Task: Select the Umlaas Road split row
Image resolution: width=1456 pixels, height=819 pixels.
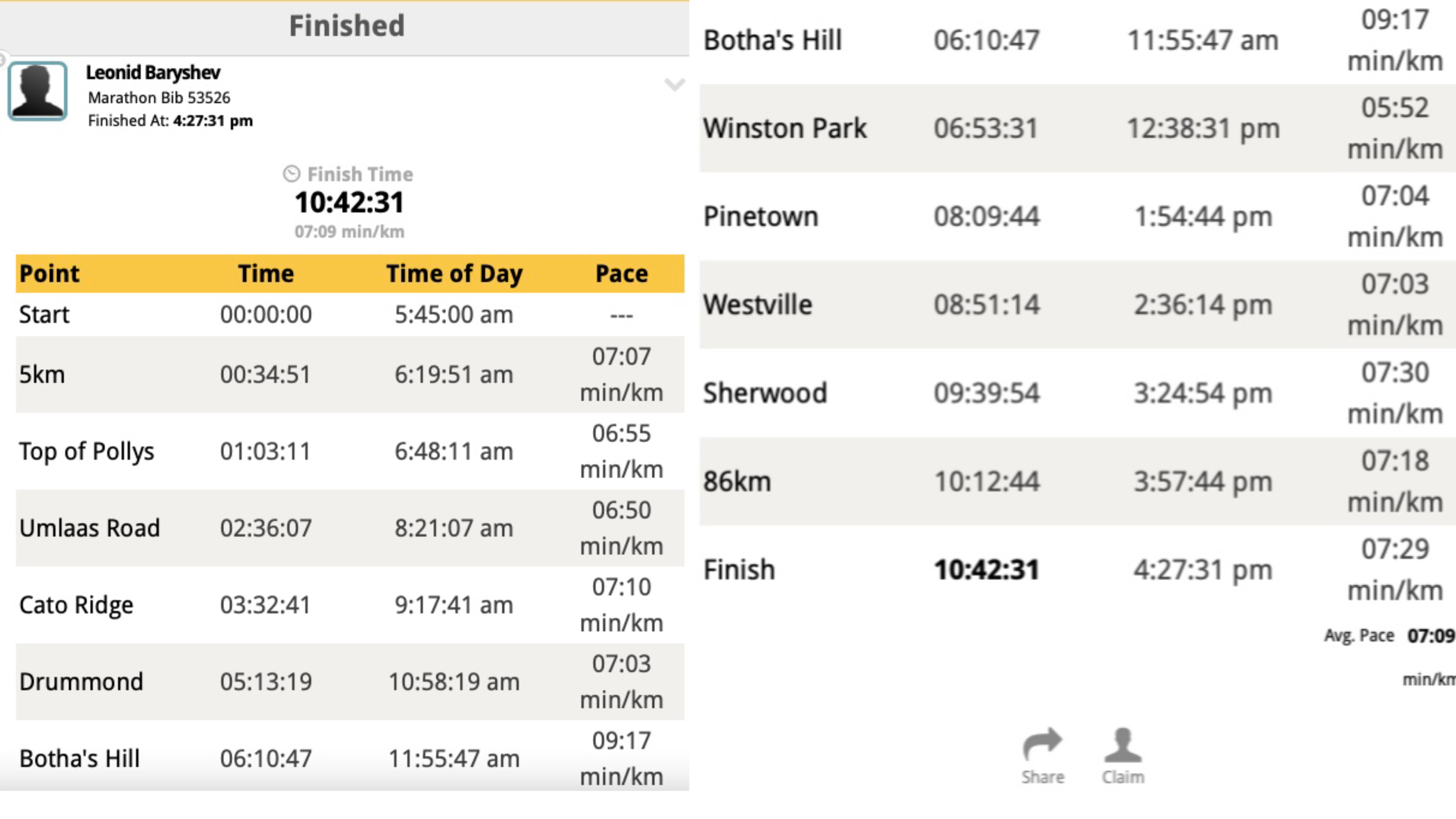Action: 350,528
